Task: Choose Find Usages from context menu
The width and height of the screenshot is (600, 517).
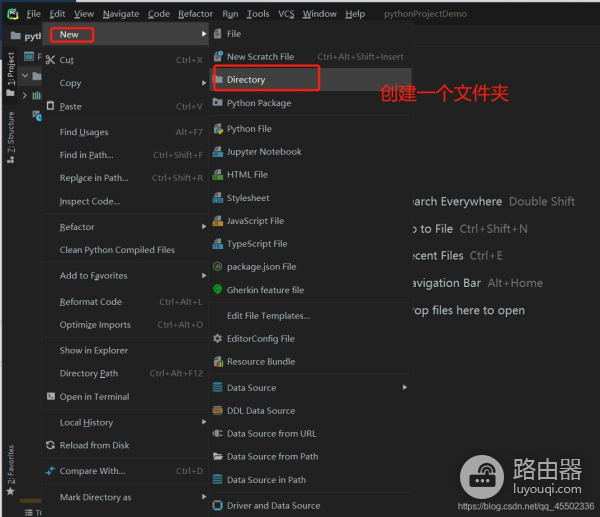Action: click(x=126, y=132)
